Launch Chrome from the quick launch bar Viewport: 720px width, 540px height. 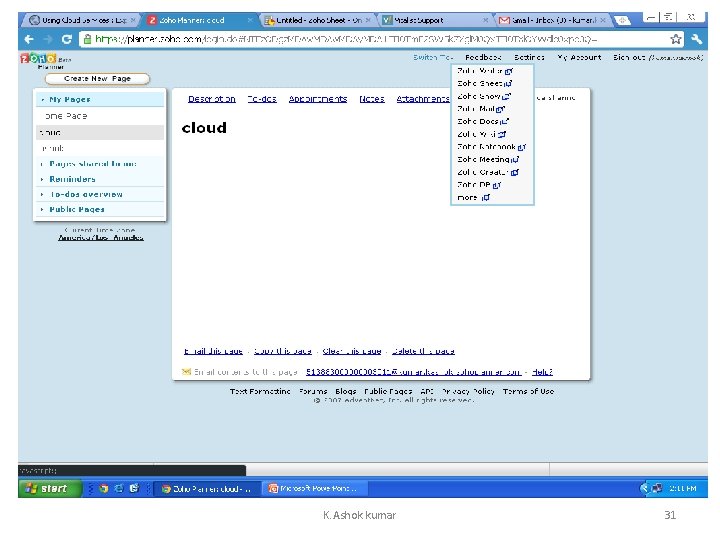pos(104,489)
